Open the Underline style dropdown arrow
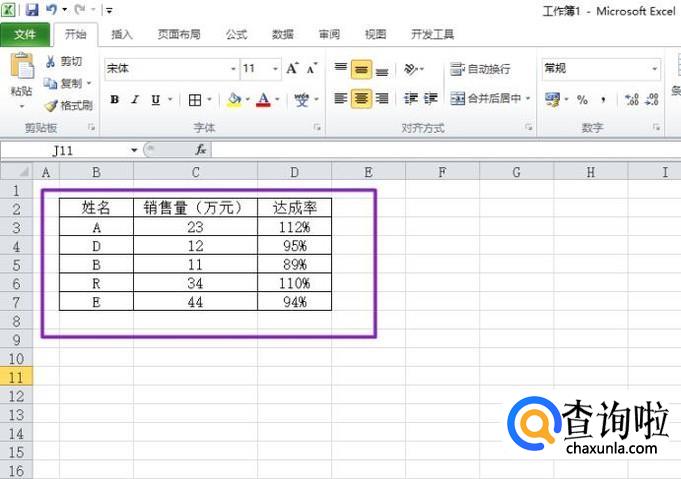 click(170, 99)
